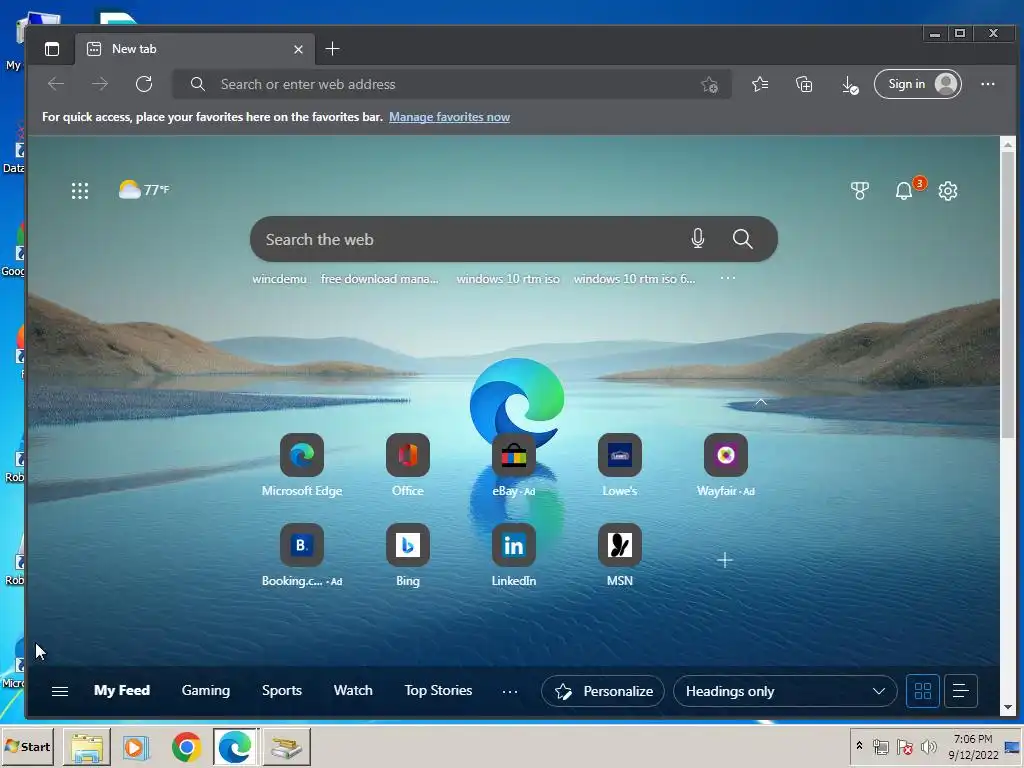Image resolution: width=1024 pixels, height=768 pixels.
Task: Open the Favorites list icon
Action: point(760,84)
